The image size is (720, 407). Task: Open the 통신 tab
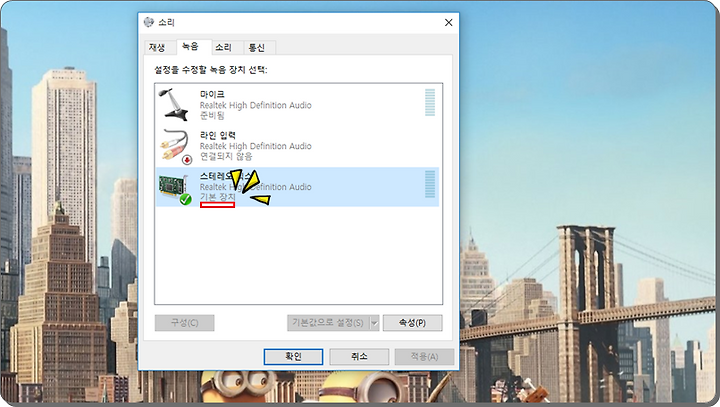tap(257, 47)
